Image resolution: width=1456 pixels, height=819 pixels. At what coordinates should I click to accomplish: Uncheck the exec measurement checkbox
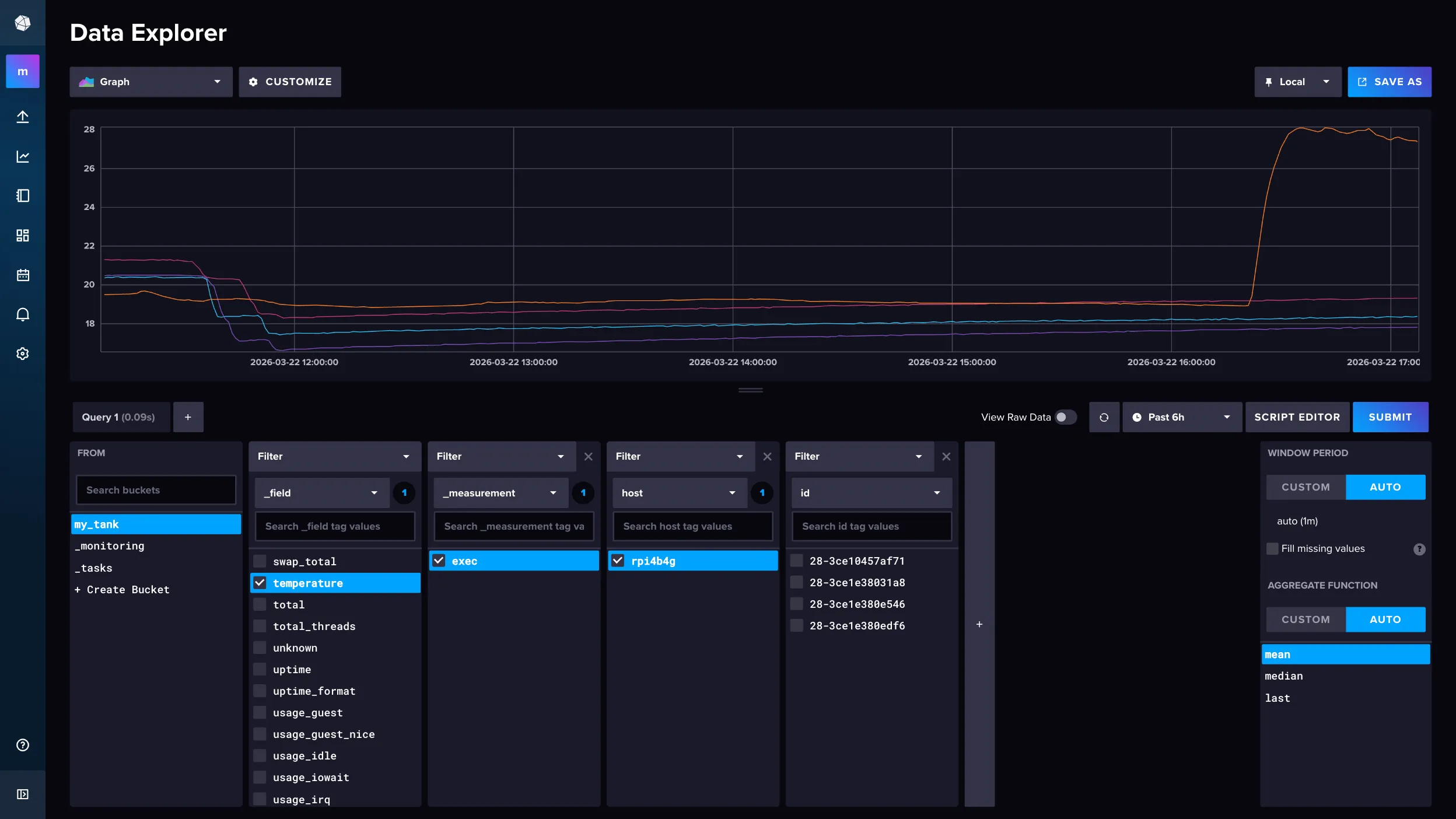click(439, 561)
